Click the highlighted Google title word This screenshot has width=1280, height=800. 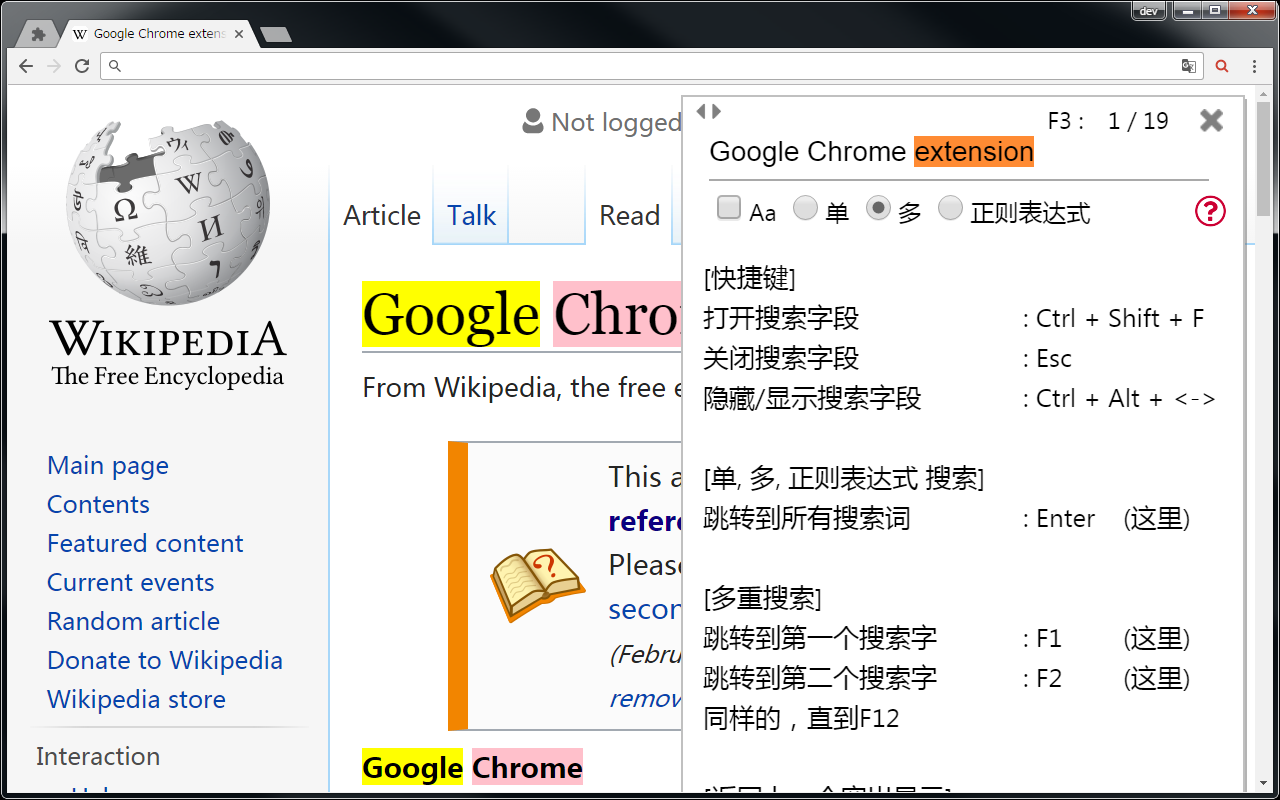[451, 314]
